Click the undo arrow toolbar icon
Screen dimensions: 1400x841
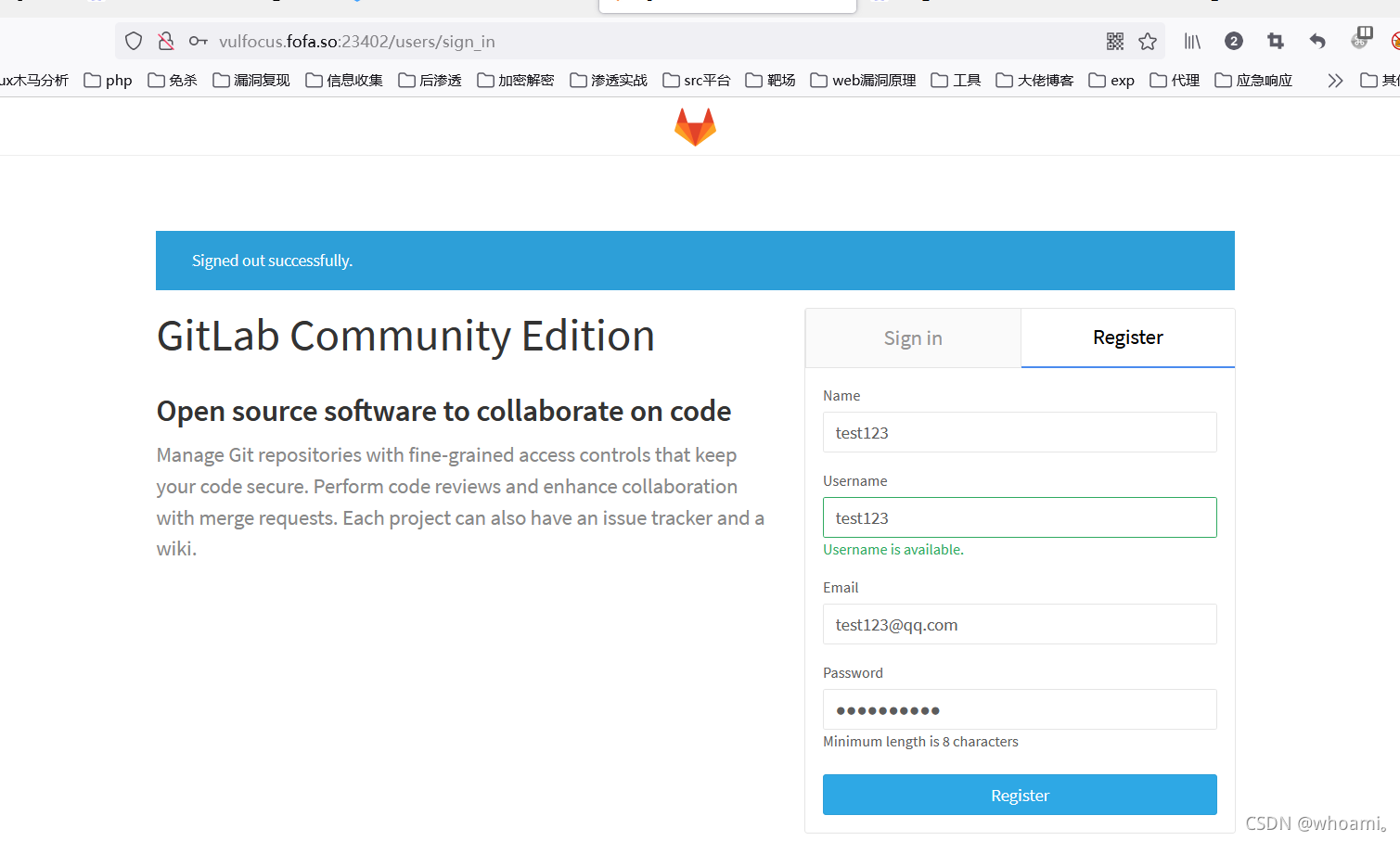tap(1317, 41)
